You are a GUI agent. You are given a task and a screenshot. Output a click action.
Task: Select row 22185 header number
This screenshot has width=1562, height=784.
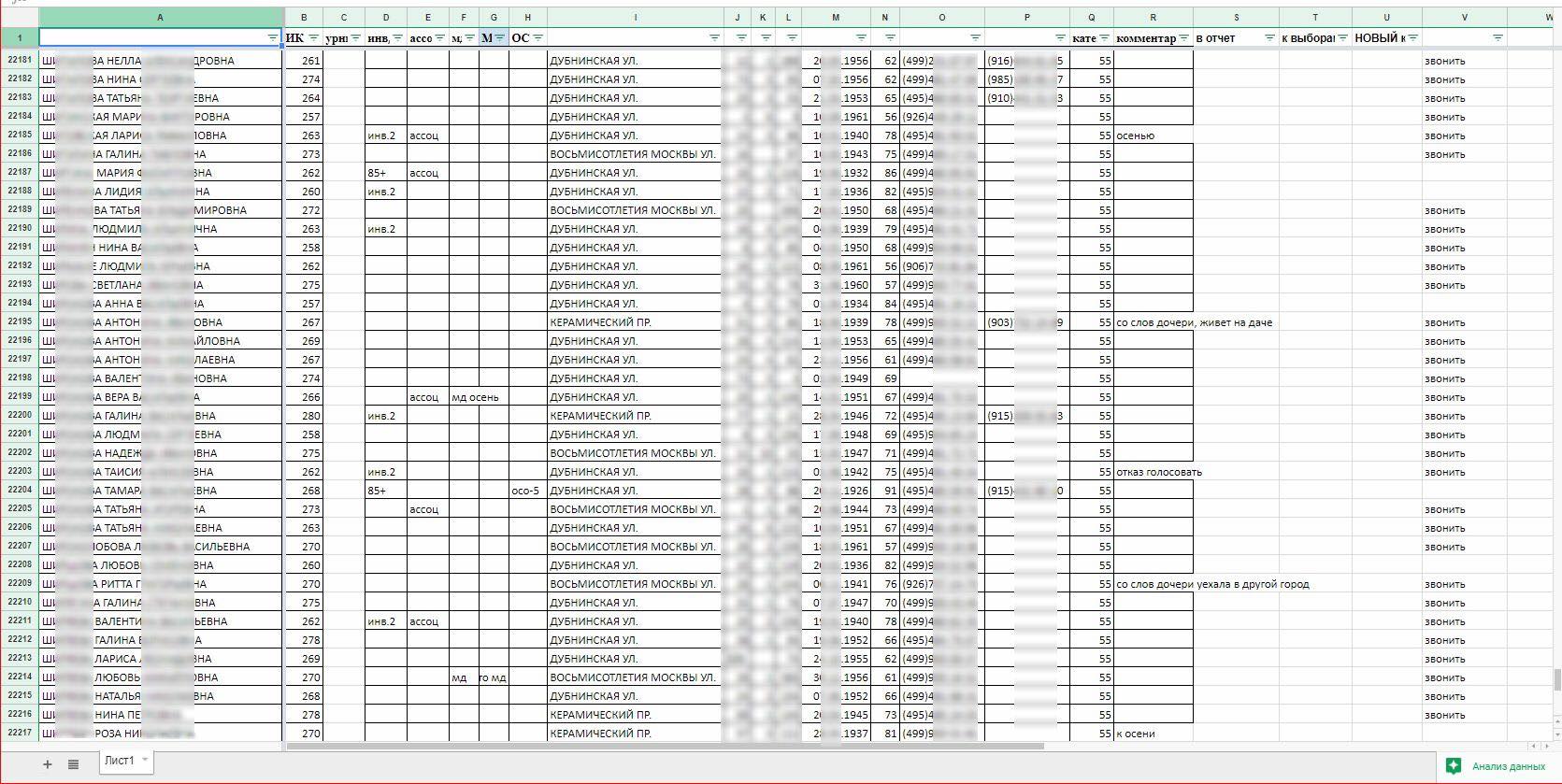[20, 135]
